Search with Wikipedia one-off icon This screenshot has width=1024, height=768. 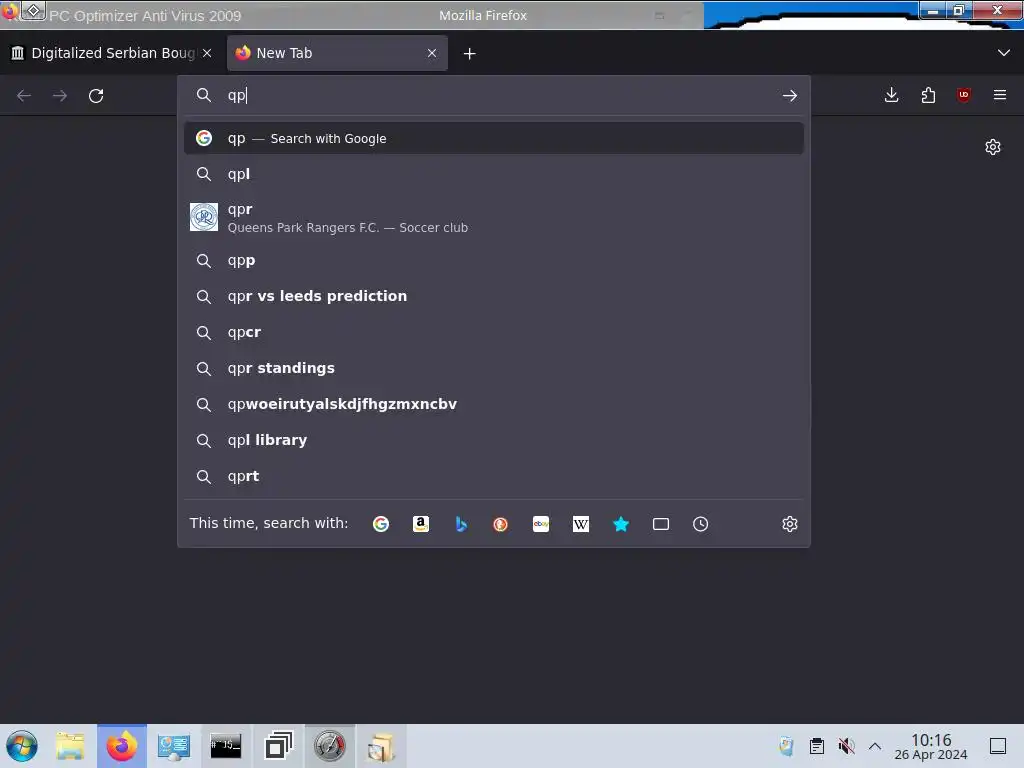pyautogui.click(x=581, y=524)
